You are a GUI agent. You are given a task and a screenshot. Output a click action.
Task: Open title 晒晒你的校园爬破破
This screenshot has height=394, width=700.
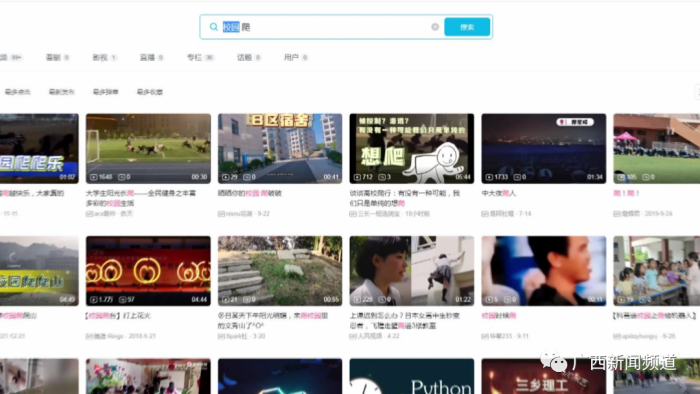250,193
